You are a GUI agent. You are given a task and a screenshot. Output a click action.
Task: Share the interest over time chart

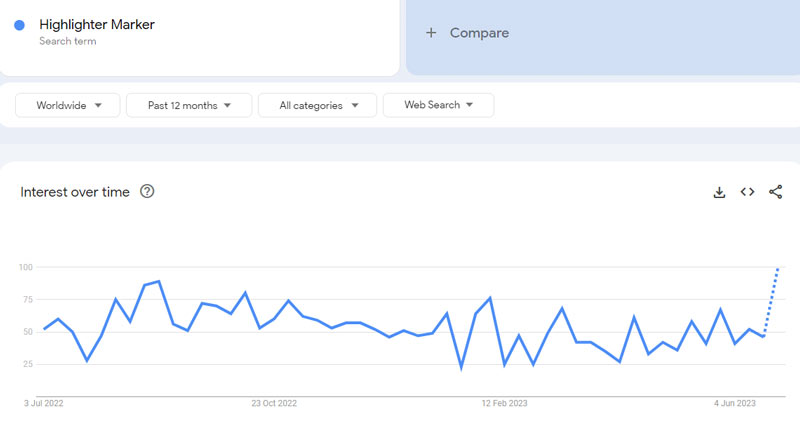tap(775, 192)
